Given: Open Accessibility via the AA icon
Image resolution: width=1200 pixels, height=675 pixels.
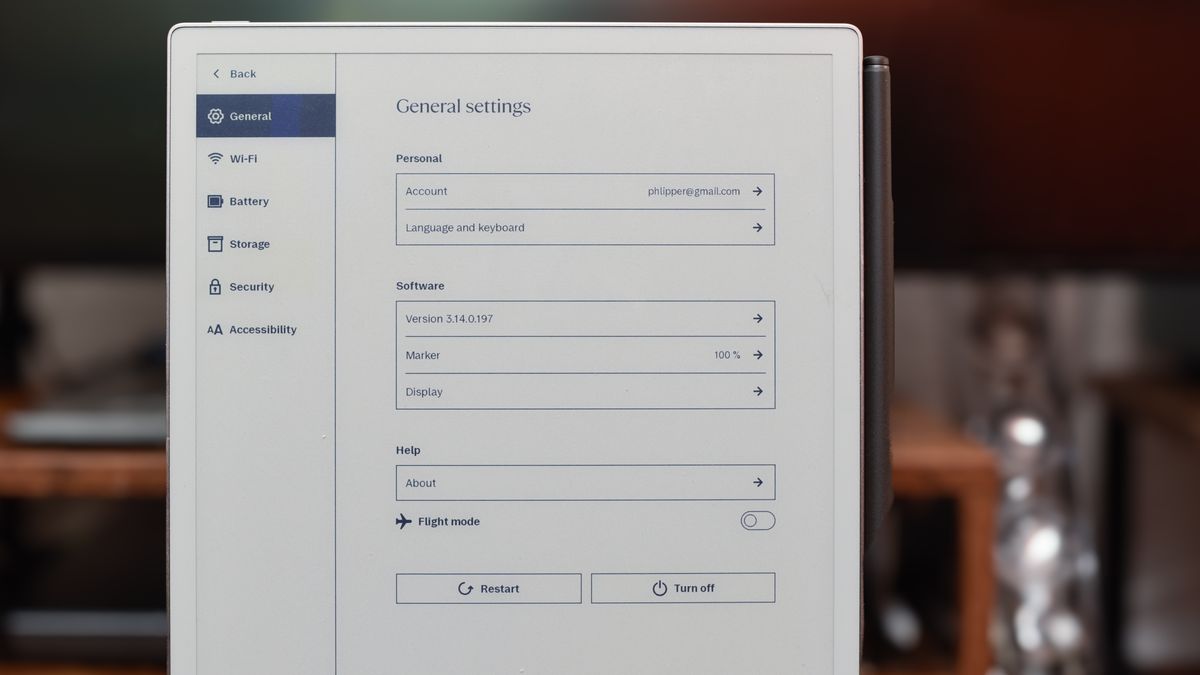Looking at the screenshot, I should (x=215, y=329).
